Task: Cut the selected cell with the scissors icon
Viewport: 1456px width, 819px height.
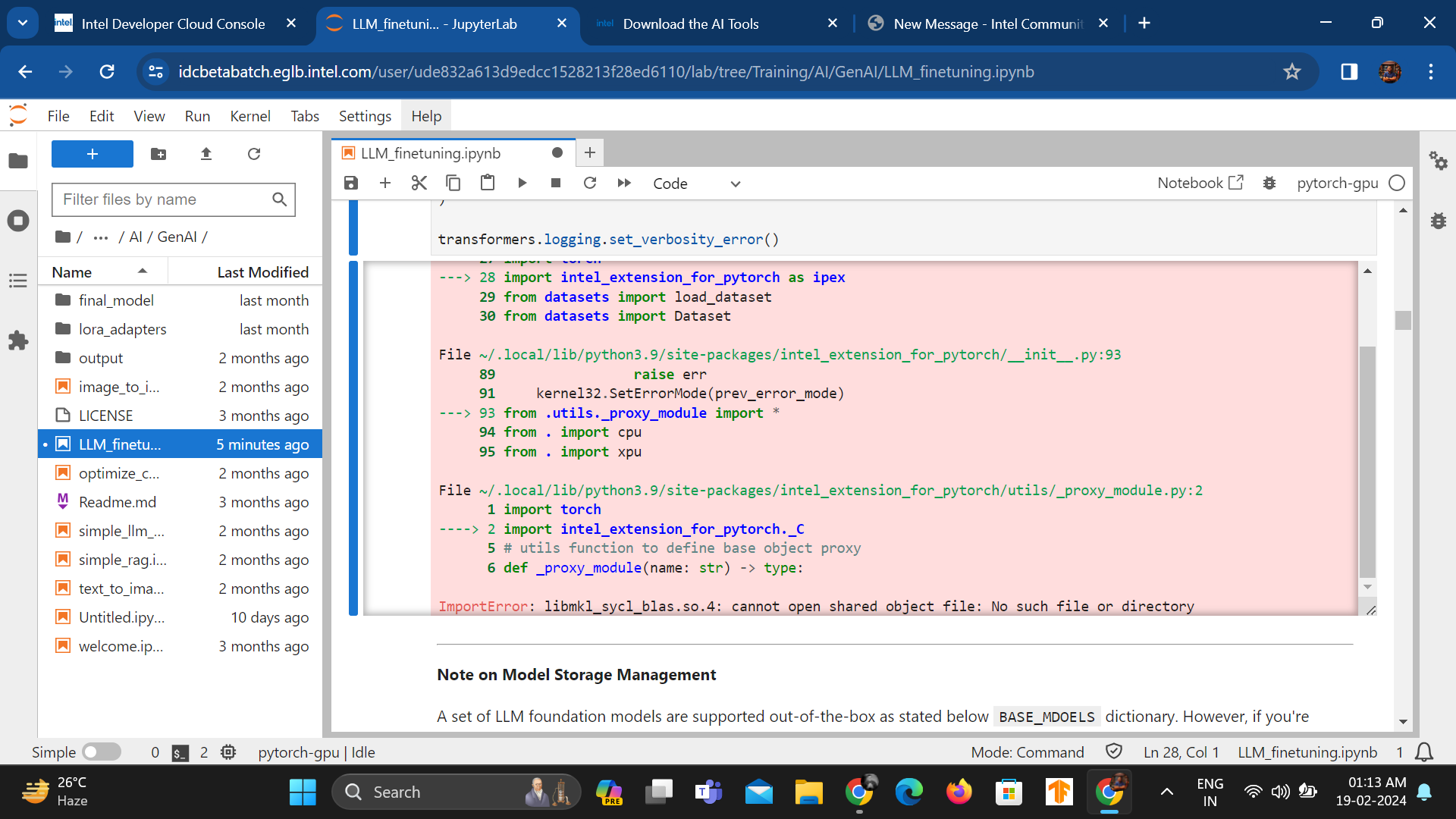Action: click(x=419, y=183)
